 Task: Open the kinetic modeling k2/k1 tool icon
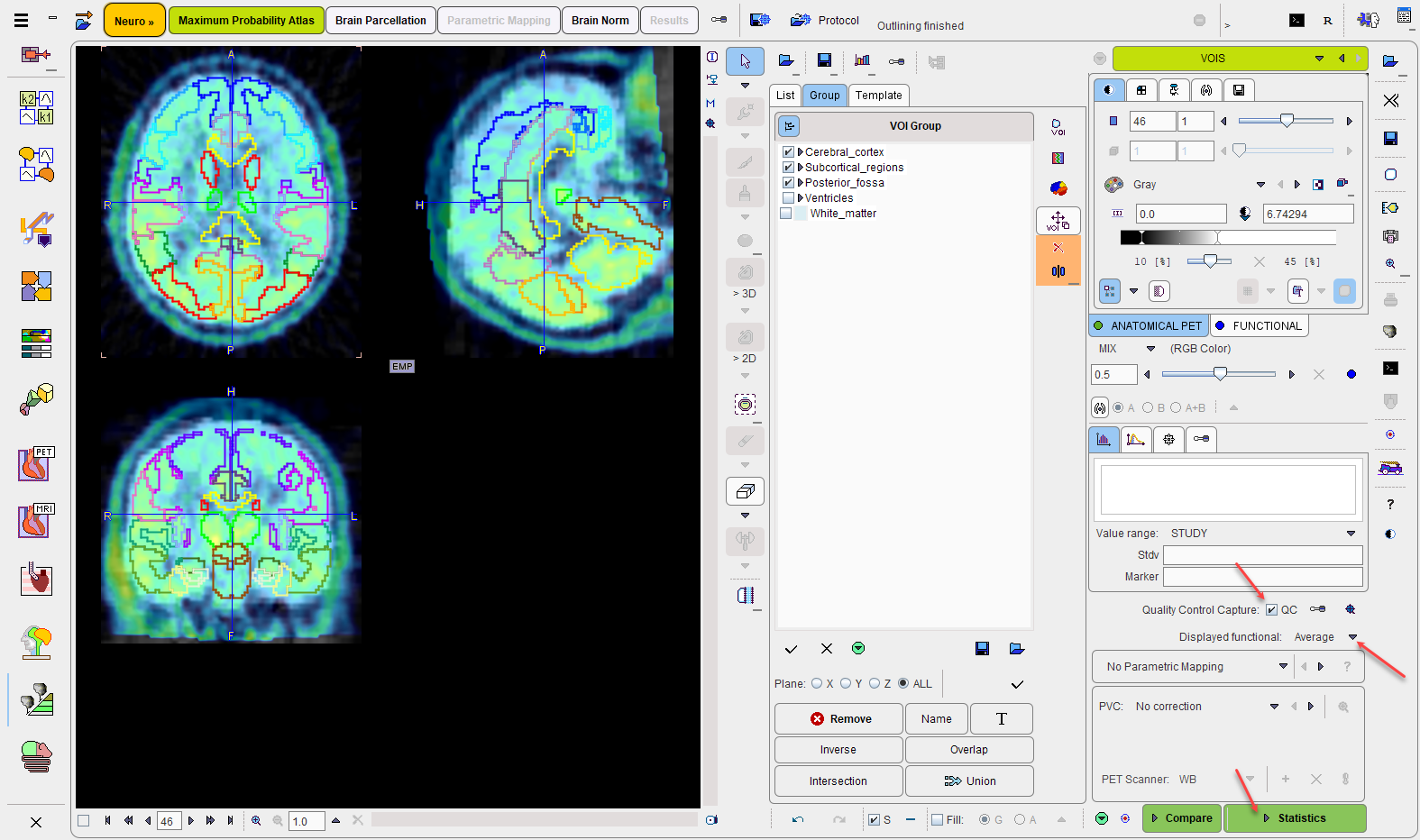coord(36,107)
